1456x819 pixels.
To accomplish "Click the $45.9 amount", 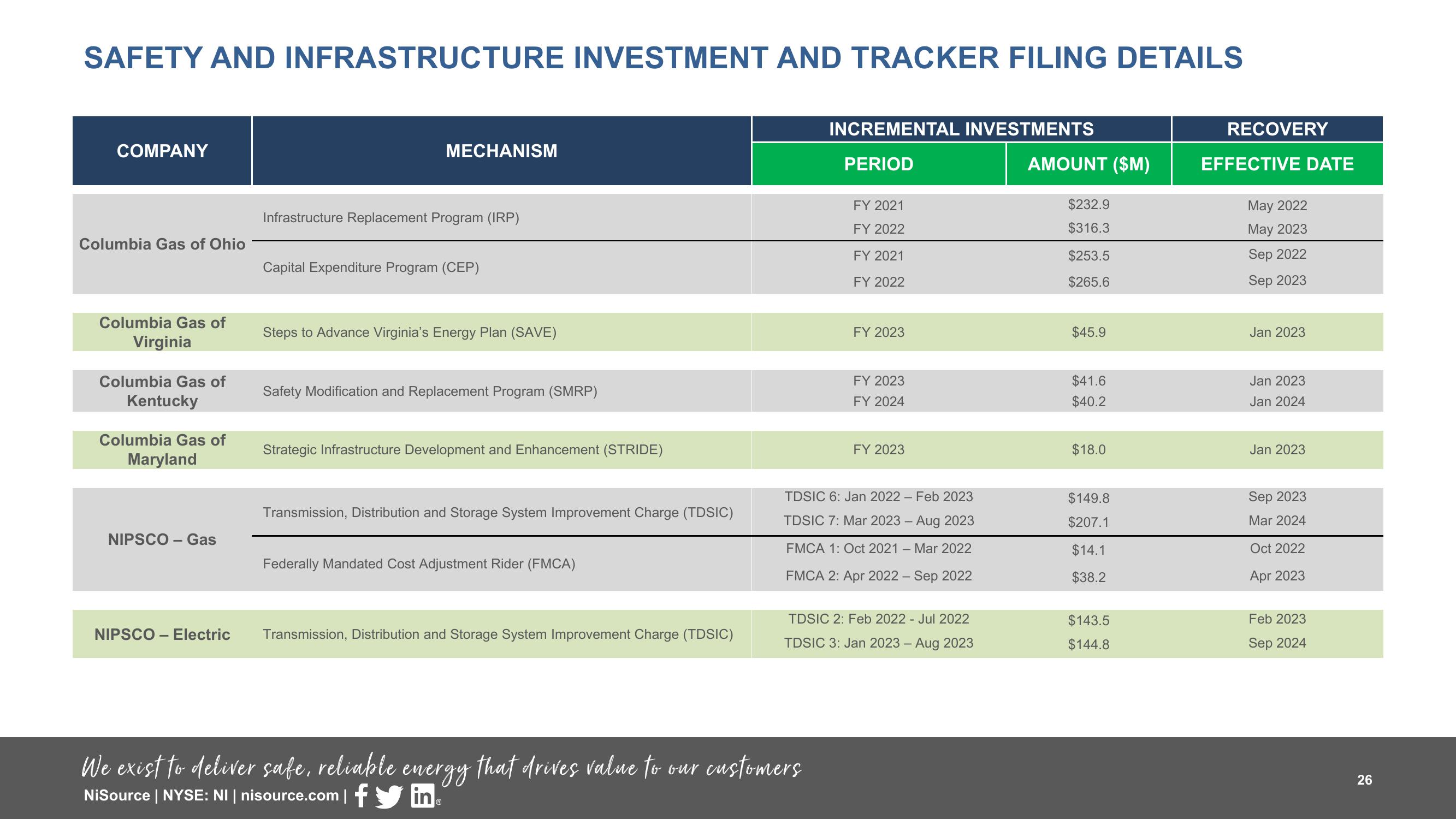I will point(1088,333).
